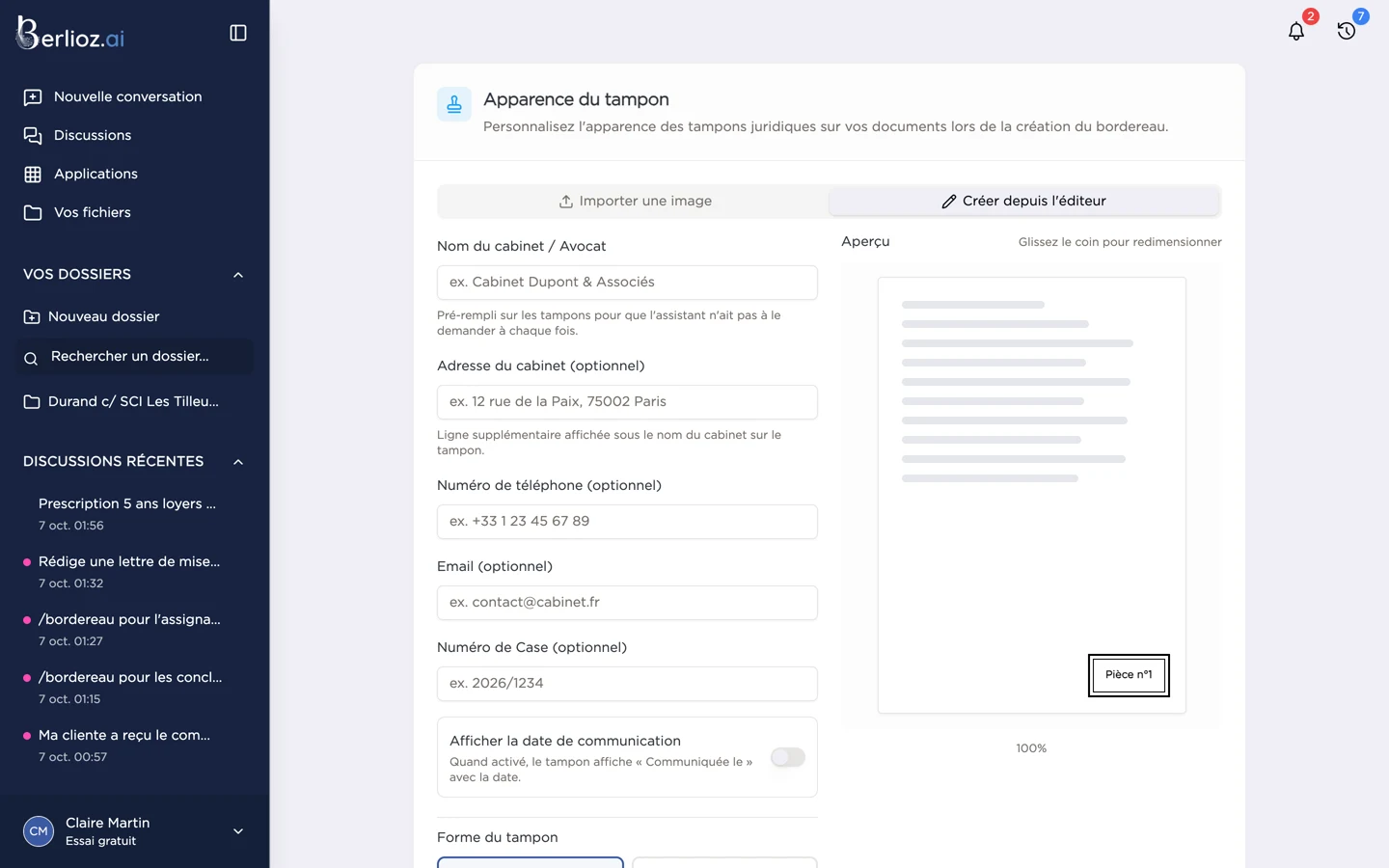Viewport: 1389px width, 868px height.
Task: Collapse the DISCUSSIONS RÉCENTES section
Action: coord(238,462)
